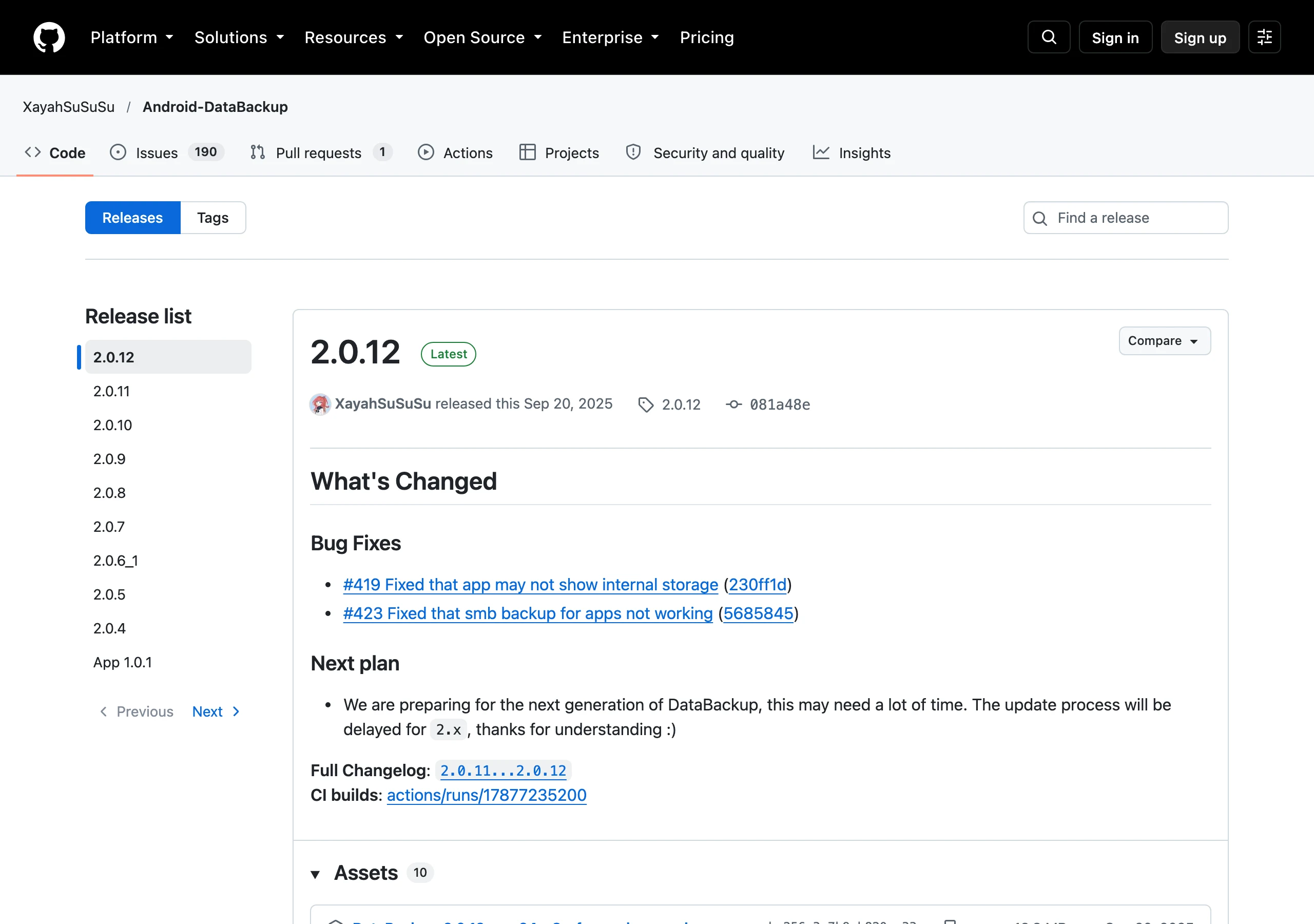Click the Code brackets icon
1314x924 pixels.
pos(33,152)
